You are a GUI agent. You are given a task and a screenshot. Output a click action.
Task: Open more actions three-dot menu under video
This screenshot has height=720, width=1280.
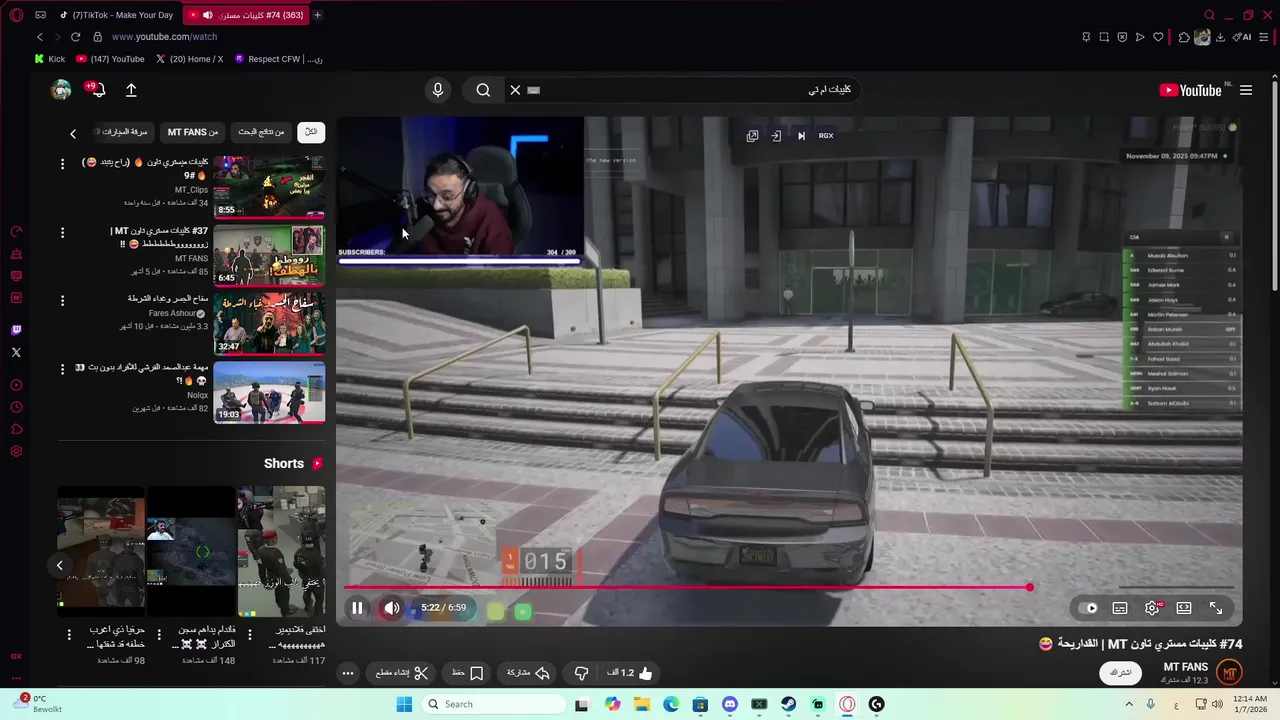pyautogui.click(x=347, y=673)
